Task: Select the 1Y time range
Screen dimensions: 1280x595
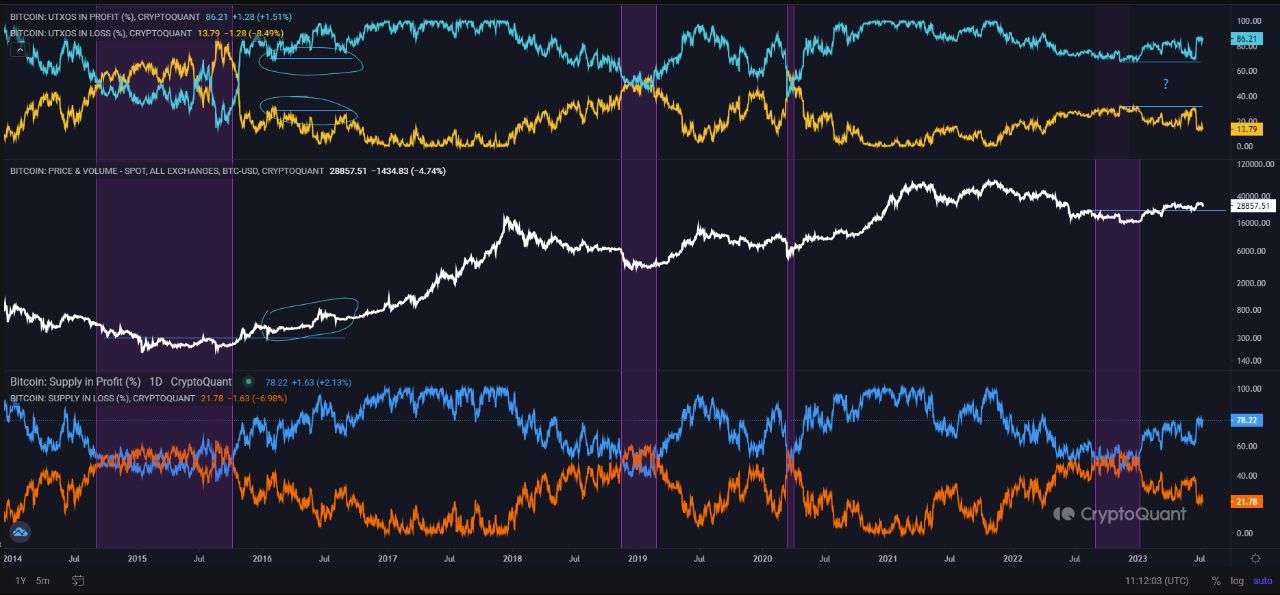Action: coord(21,580)
